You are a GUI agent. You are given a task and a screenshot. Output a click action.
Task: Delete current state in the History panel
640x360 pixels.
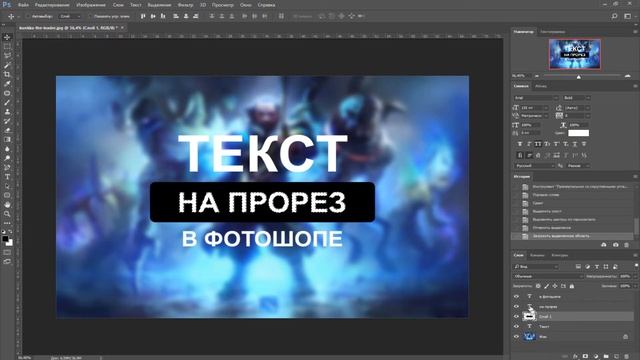(627, 245)
